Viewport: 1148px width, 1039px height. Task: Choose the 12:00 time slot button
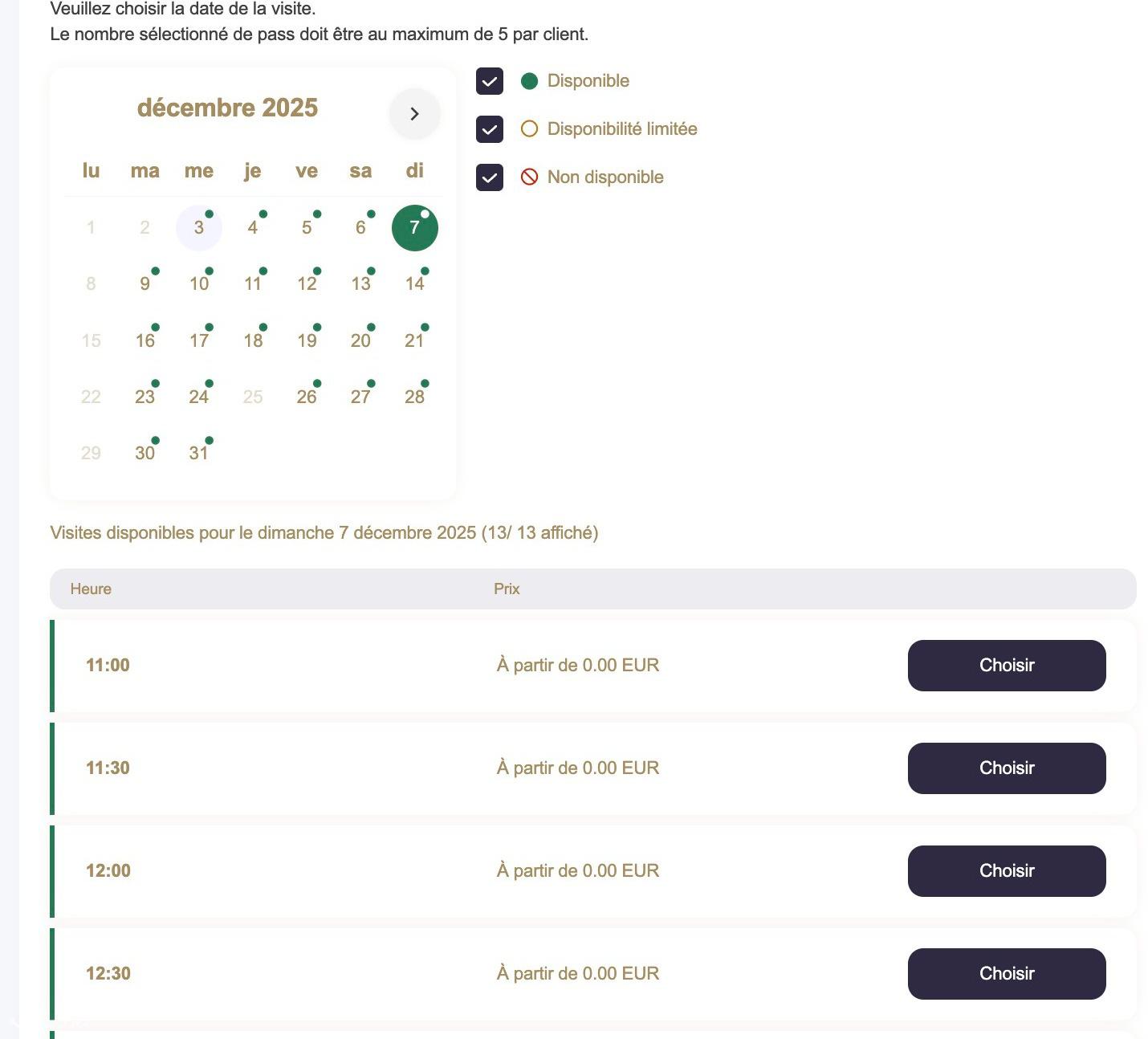click(1006, 871)
